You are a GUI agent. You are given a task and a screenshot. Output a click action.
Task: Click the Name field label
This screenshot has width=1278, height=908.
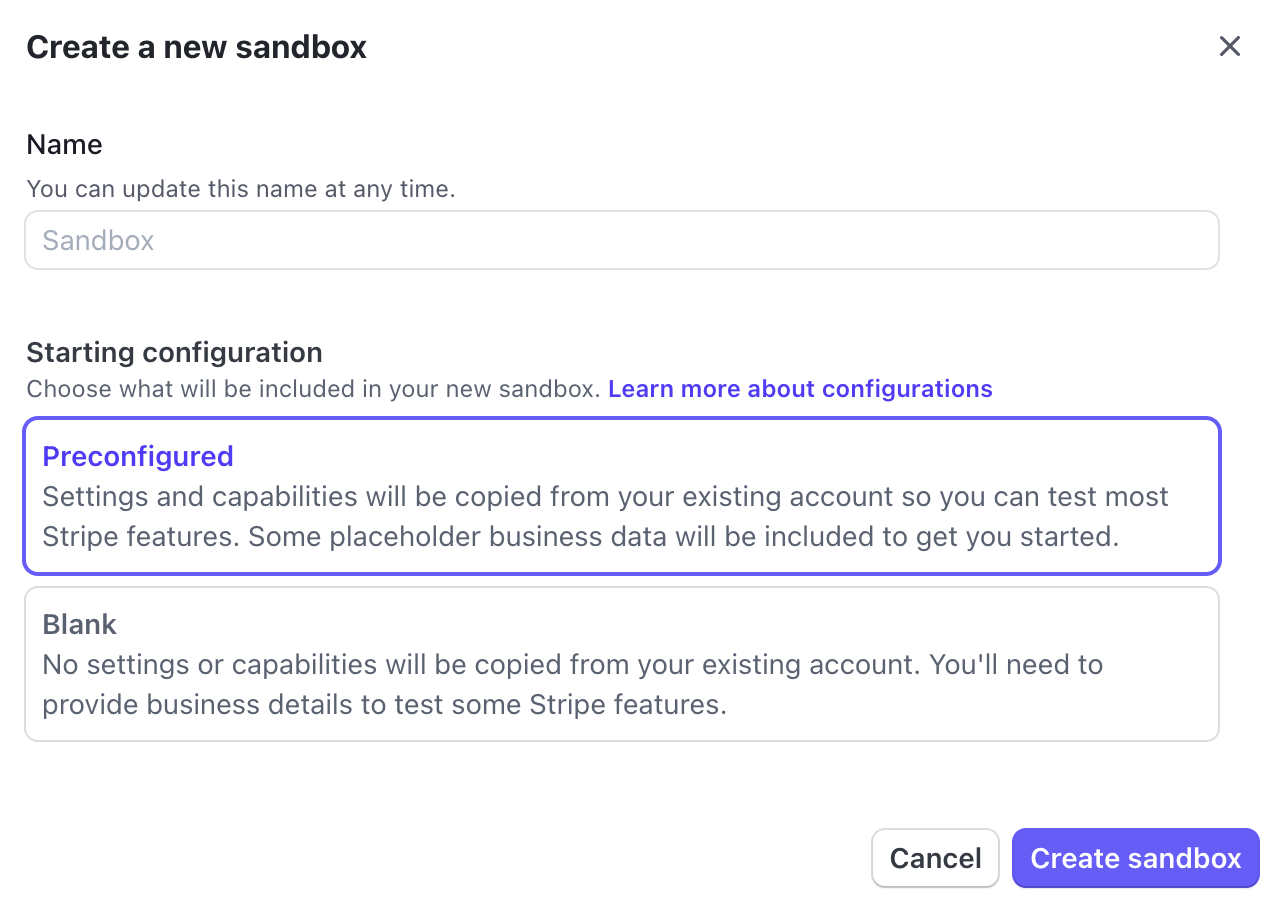64,145
